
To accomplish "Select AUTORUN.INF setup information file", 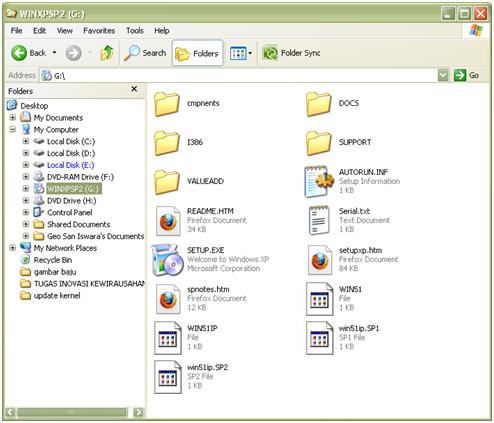I will point(319,182).
